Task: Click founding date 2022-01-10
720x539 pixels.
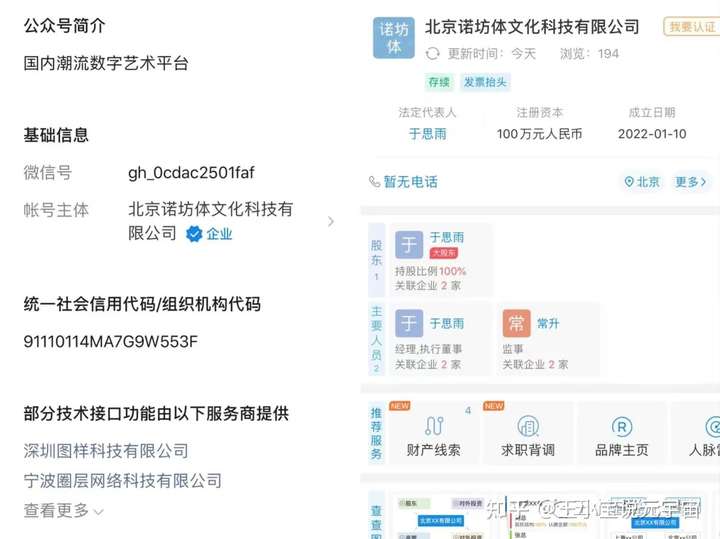Action: (652, 134)
